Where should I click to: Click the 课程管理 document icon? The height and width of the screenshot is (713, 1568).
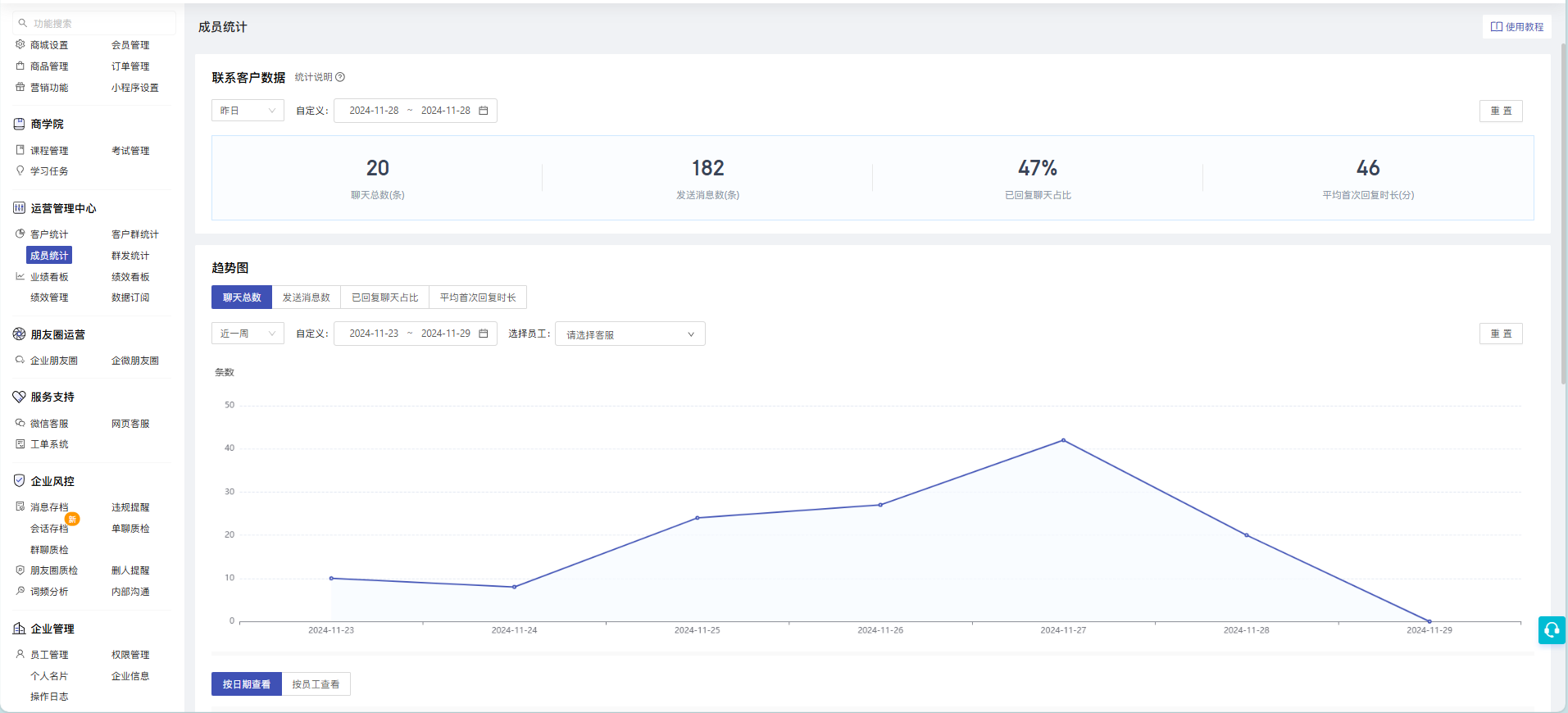tap(20, 150)
